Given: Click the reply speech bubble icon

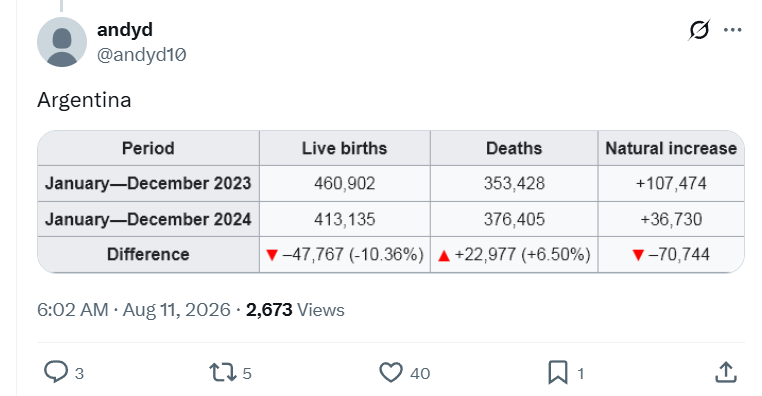Looking at the screenshot, I should [x=56, y=372].
